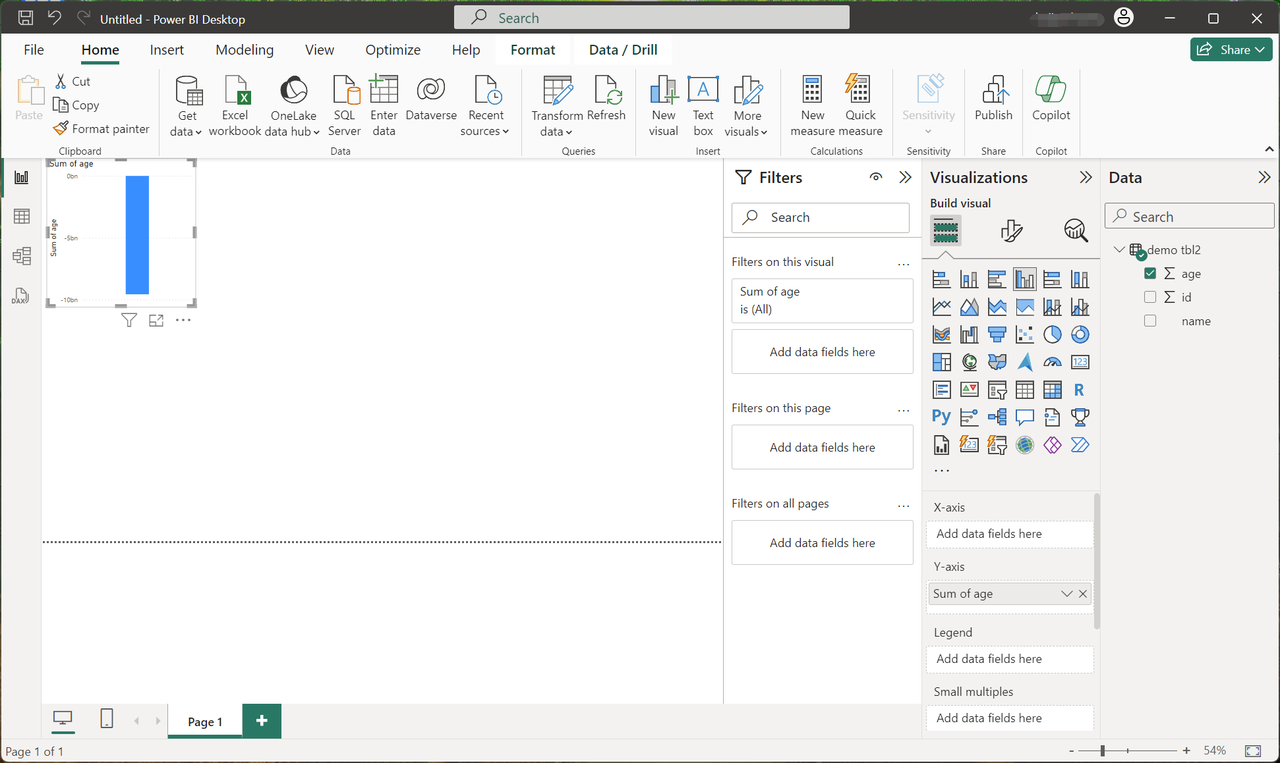Open the Format visual tab icon

[x=1011, y=232]
